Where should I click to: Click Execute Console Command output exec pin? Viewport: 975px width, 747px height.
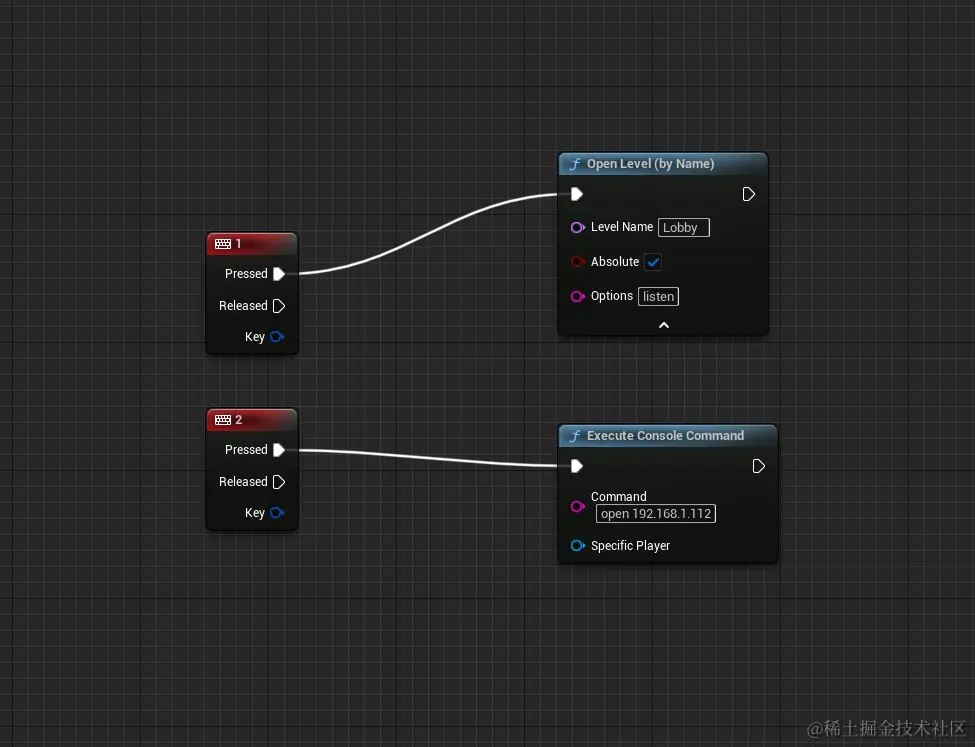pyautogui.click(x=759, y=466)
